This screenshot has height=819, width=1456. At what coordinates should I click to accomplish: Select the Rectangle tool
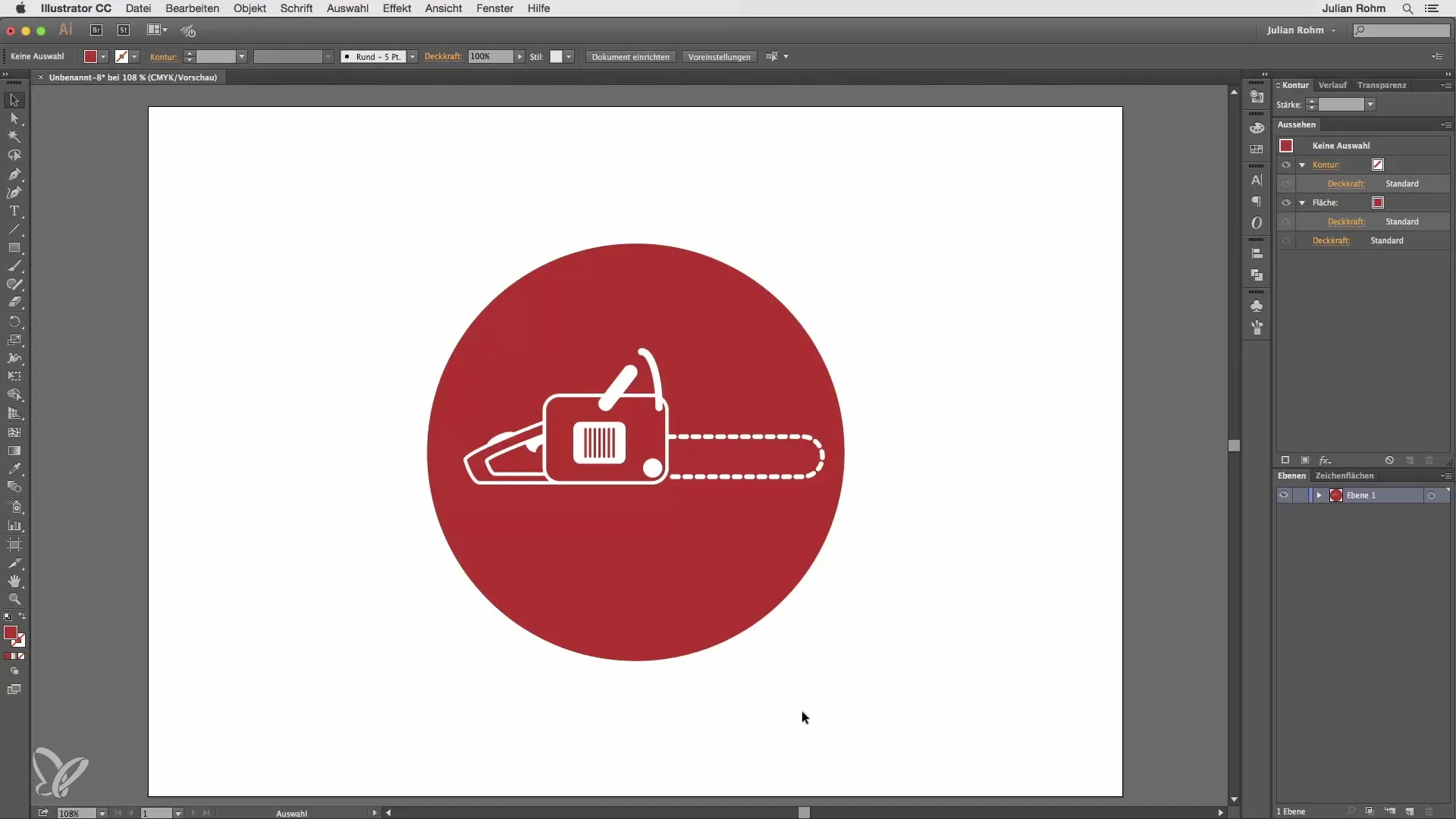(14, 248)
